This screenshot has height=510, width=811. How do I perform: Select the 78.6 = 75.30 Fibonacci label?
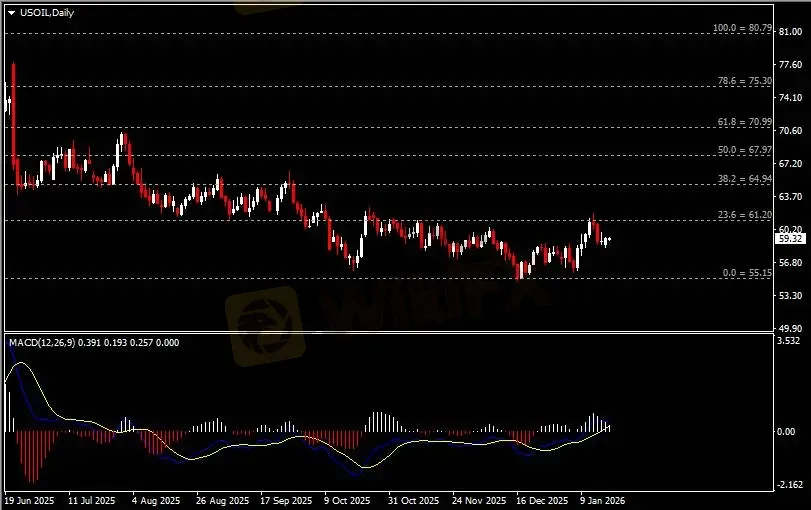click(745, 81)
